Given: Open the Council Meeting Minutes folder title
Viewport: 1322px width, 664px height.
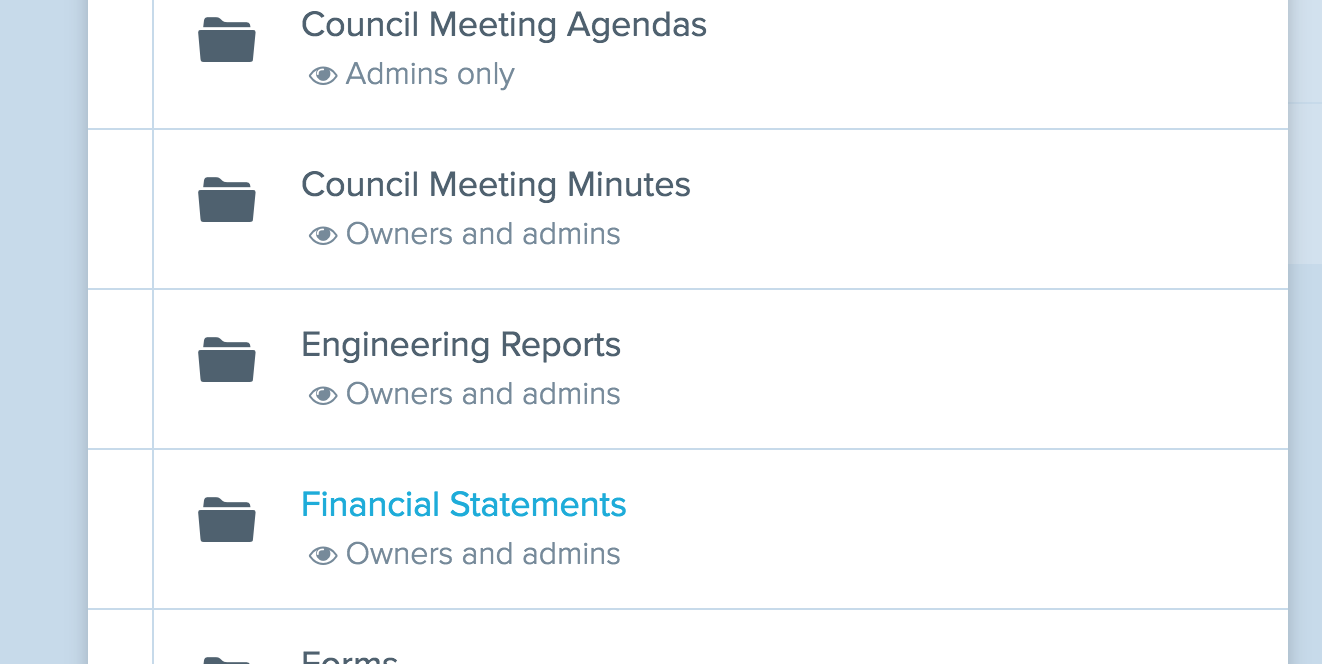Looking at the screenshot, I should 496,185.
